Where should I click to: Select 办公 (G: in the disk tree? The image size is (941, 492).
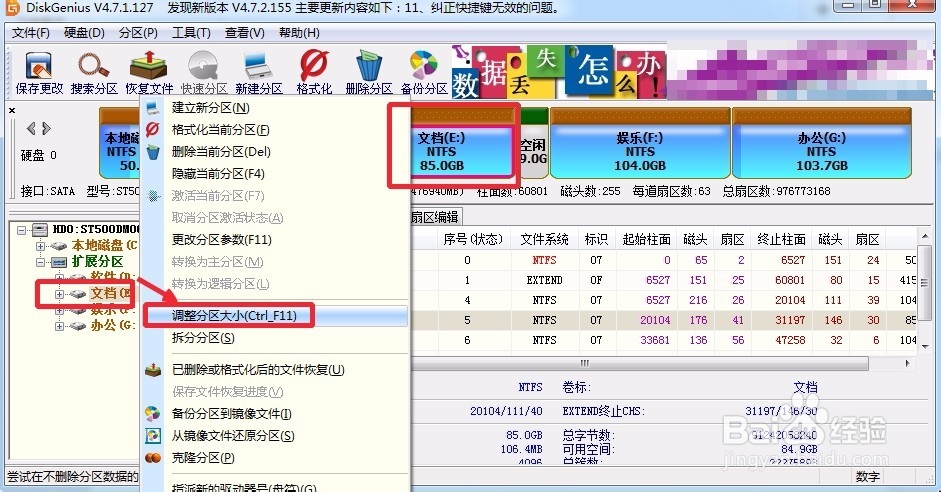point(112,326)
